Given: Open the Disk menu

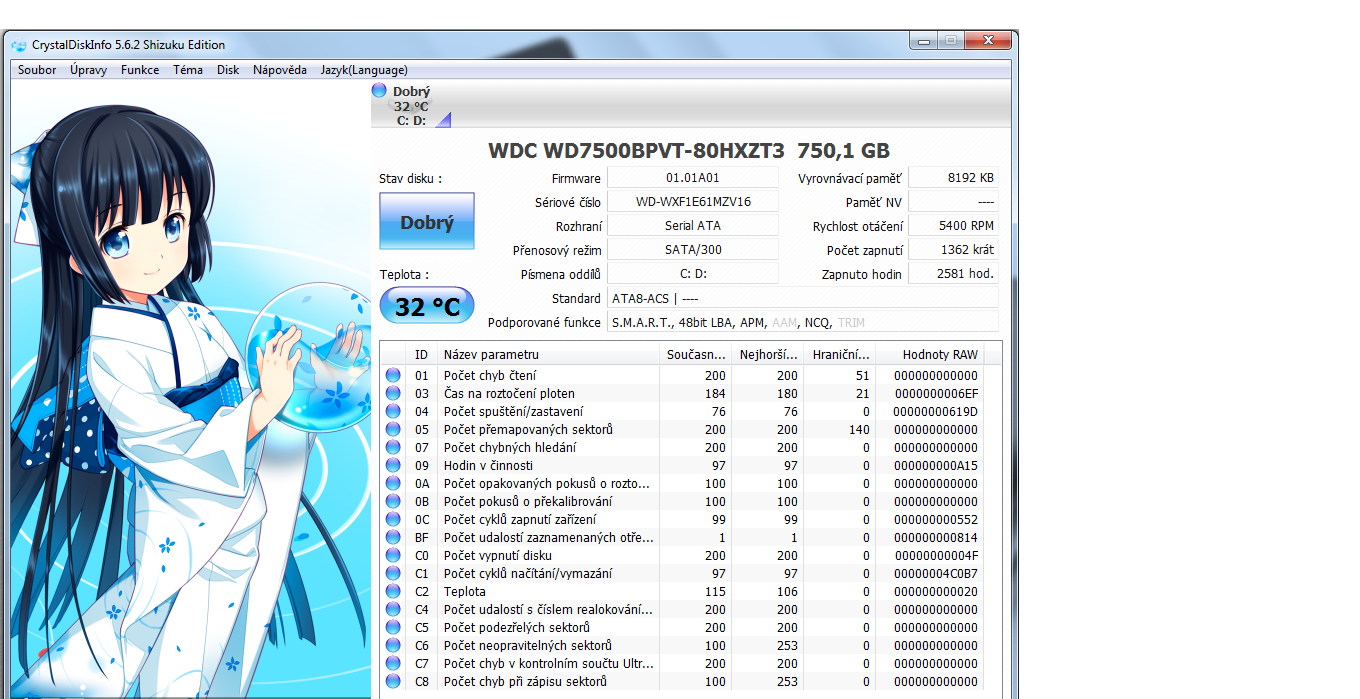Looking at the screenshot, I should tap(228, 70).
